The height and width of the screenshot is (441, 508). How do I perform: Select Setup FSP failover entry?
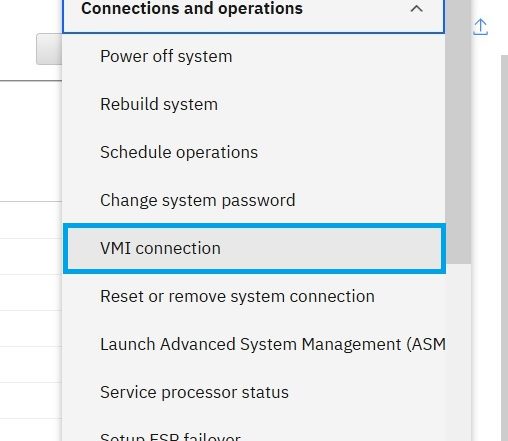(x=253, y=433)
